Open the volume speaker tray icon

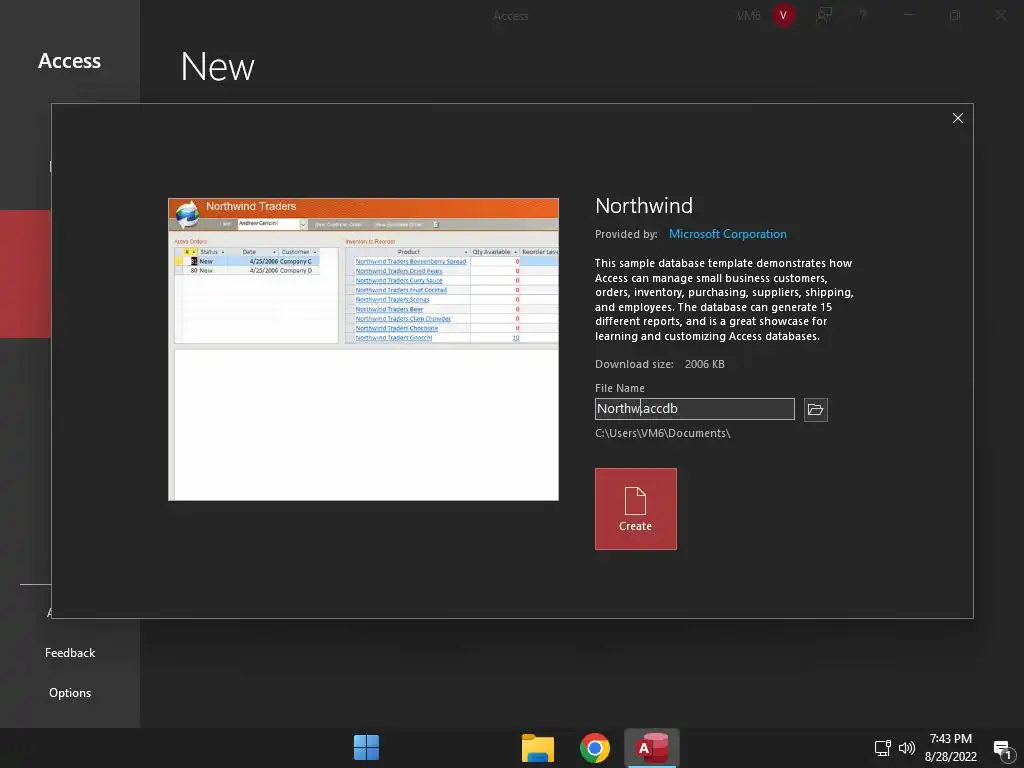click(906, 748)
